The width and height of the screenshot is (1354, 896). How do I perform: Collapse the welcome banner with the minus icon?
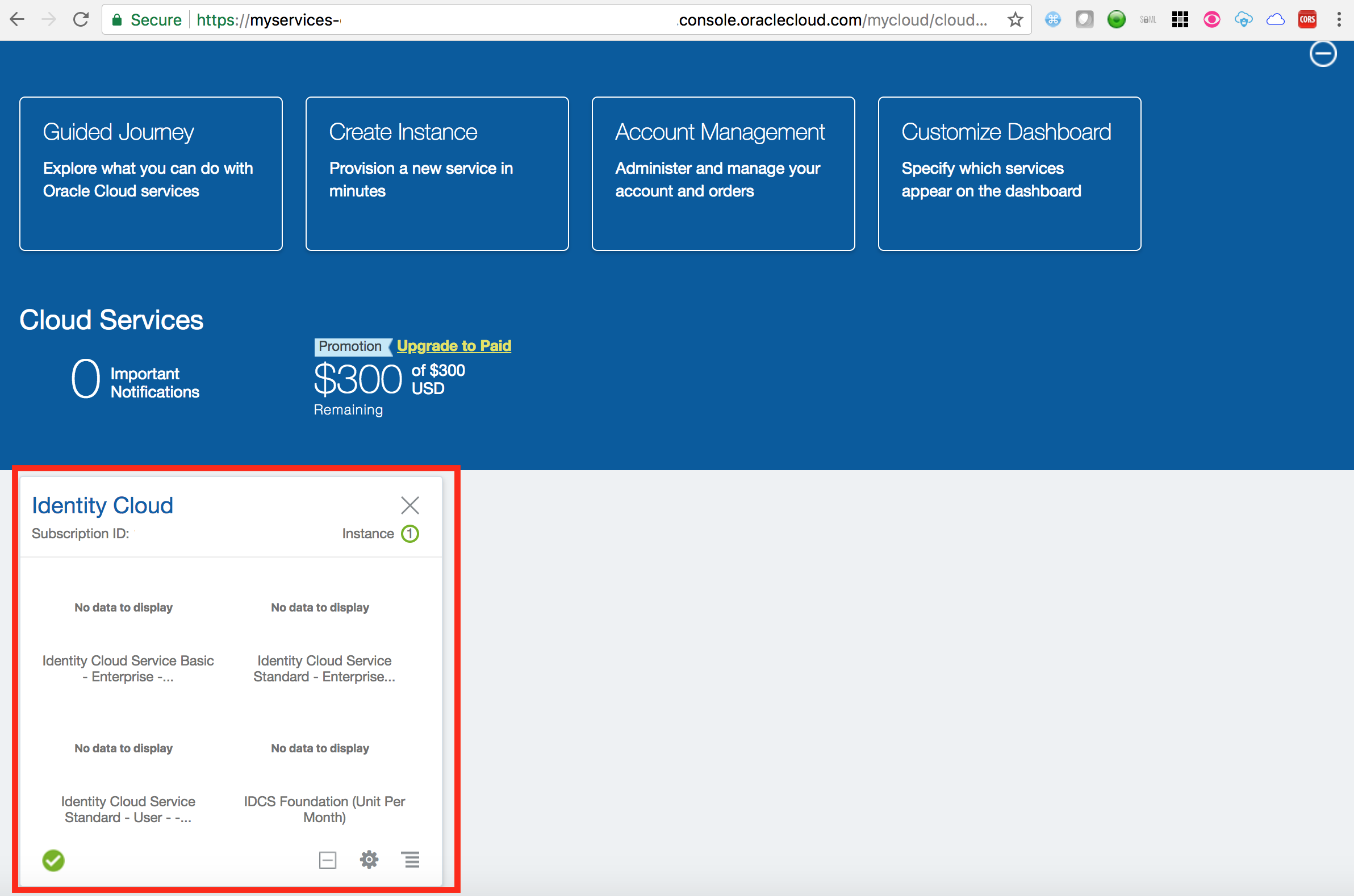click(1323, 54)
